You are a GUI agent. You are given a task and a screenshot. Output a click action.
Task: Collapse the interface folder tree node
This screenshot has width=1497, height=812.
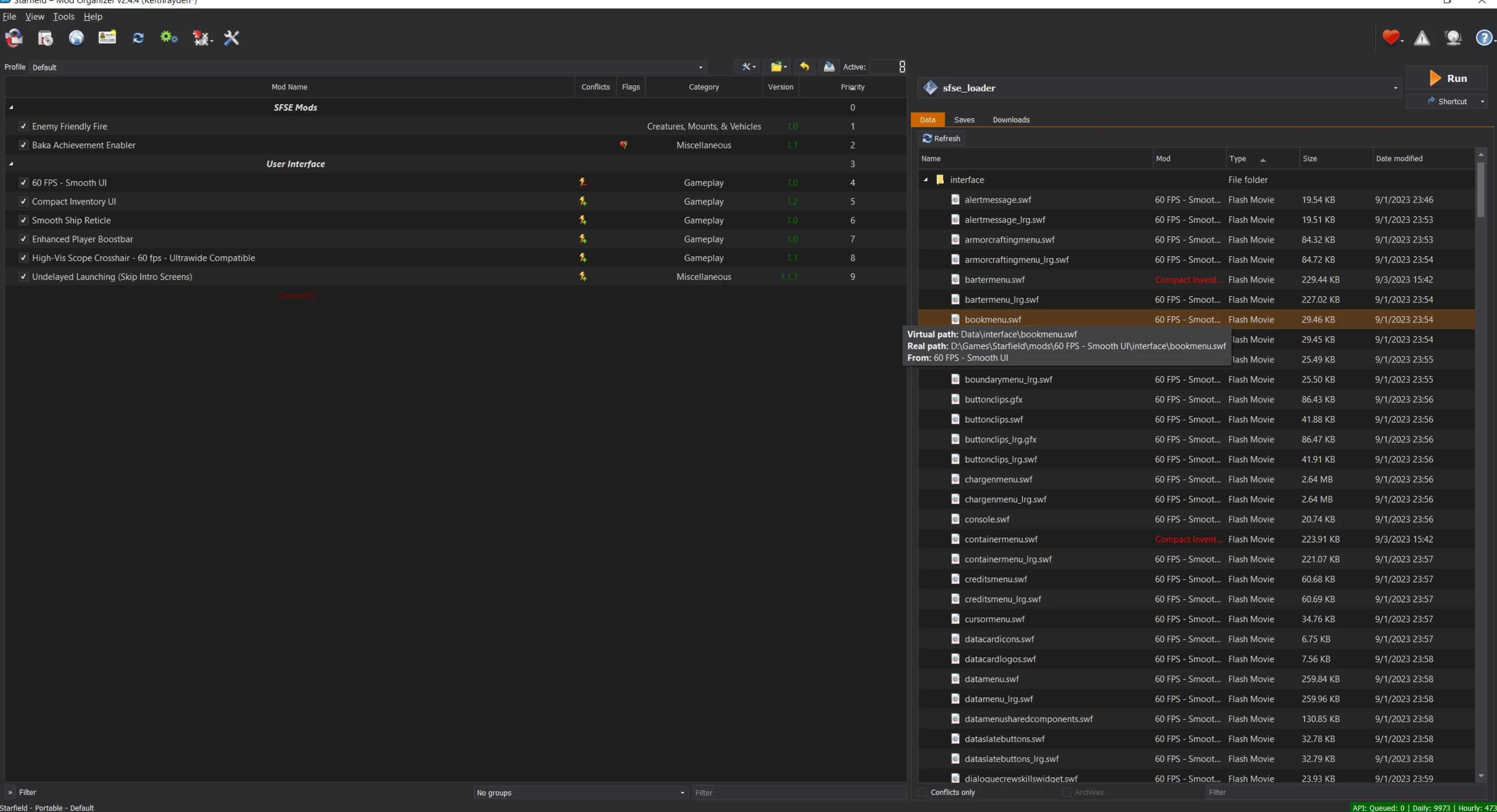coord(926,180)
